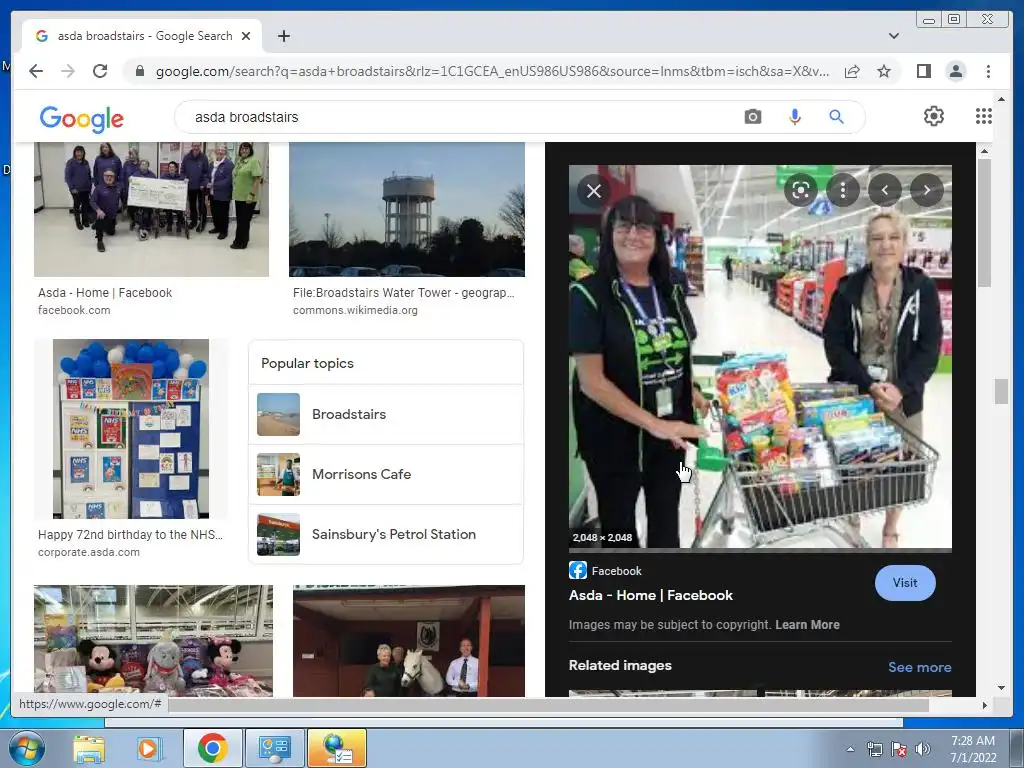Screen dimensions: 1024x768
Task: Select the asda broadstairs Google Search tab
Action: point(142,36)
